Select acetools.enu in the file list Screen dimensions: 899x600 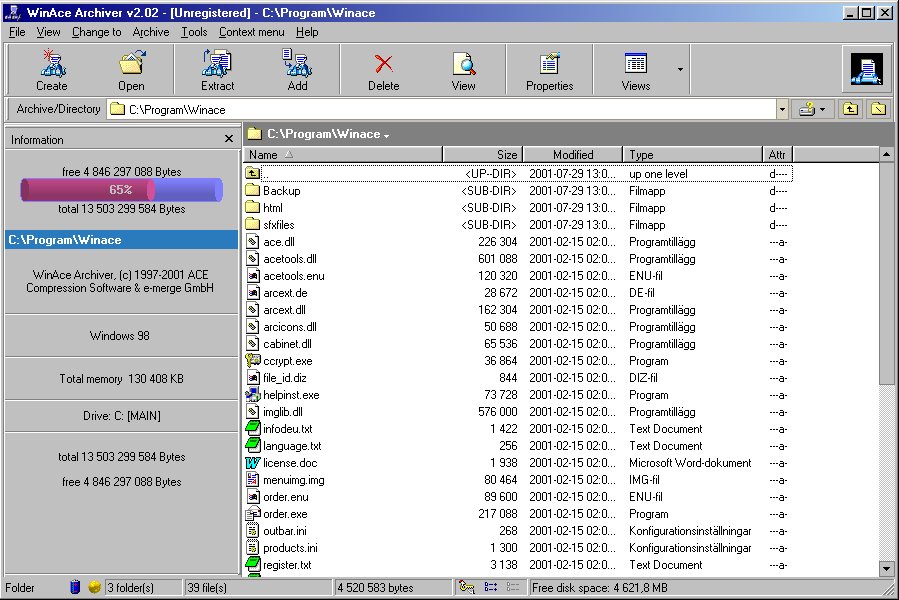coord(518,276)
